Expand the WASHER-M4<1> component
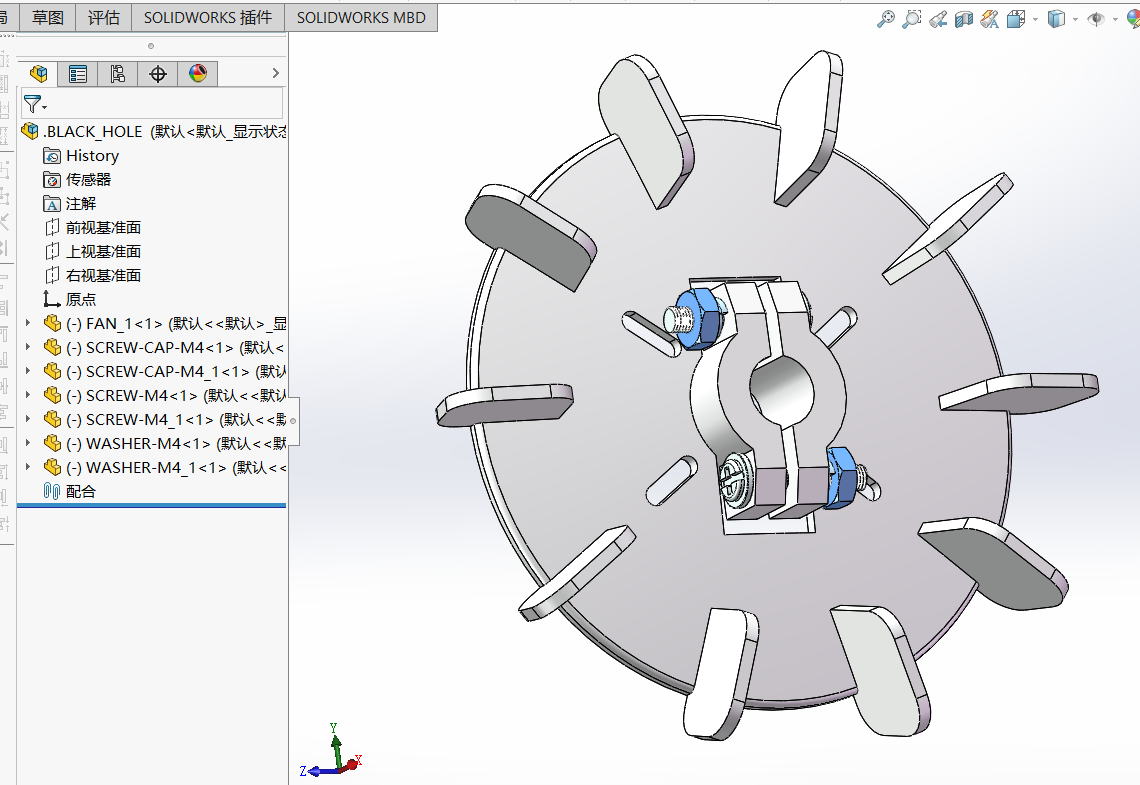 (28, 443)
